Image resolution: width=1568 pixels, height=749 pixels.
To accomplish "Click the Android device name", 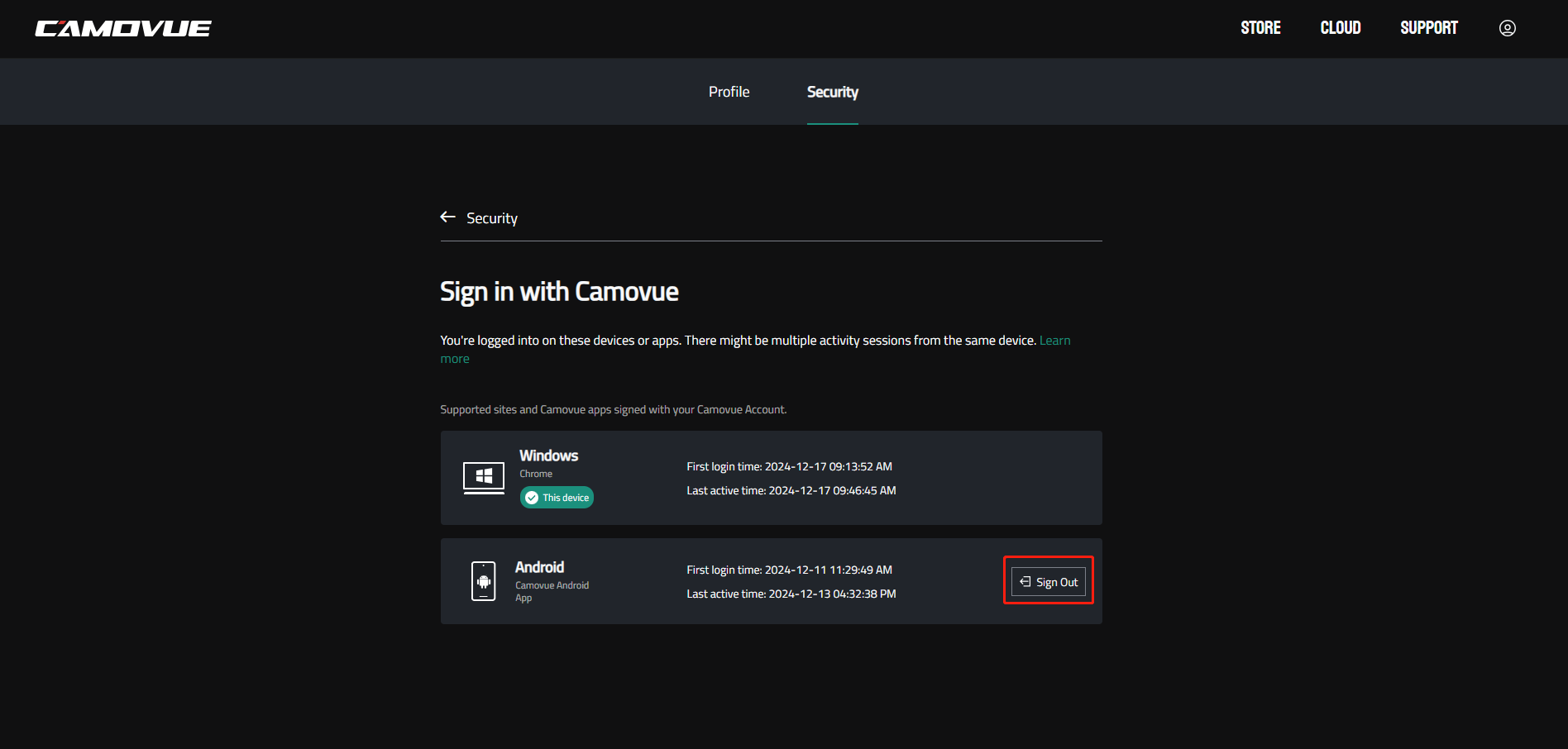I will coord(539,567).
